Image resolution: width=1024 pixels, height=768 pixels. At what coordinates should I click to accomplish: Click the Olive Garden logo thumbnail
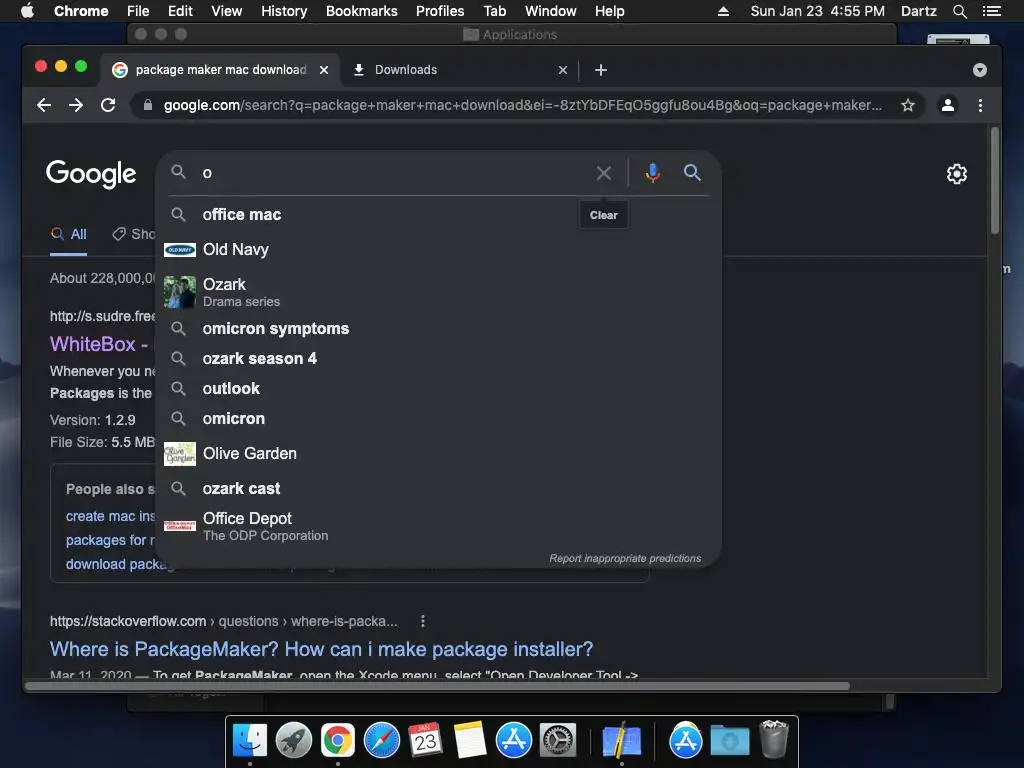pyautogui.click(x=180, y=454)
